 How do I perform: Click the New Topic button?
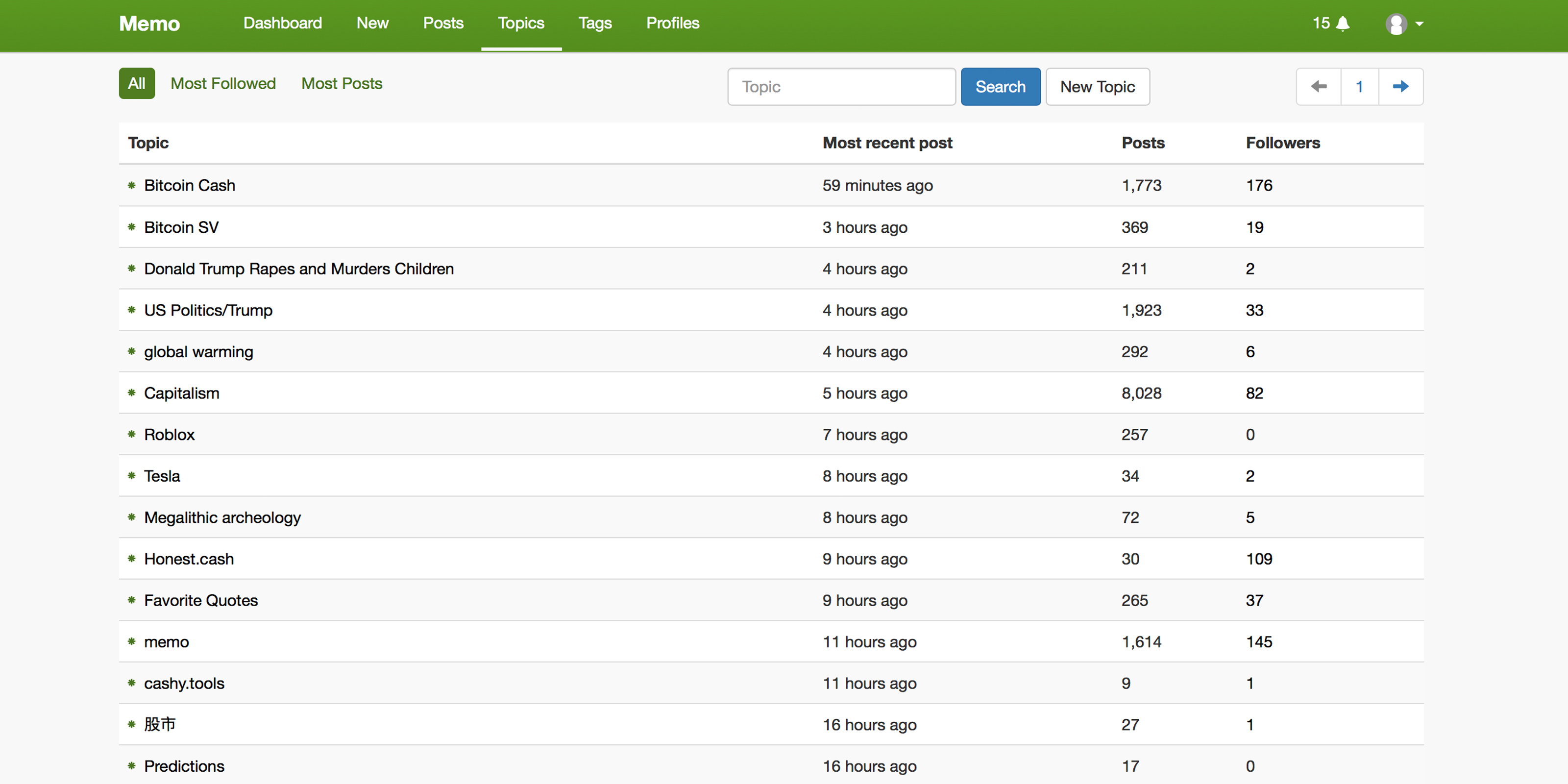click(1097, 86)
